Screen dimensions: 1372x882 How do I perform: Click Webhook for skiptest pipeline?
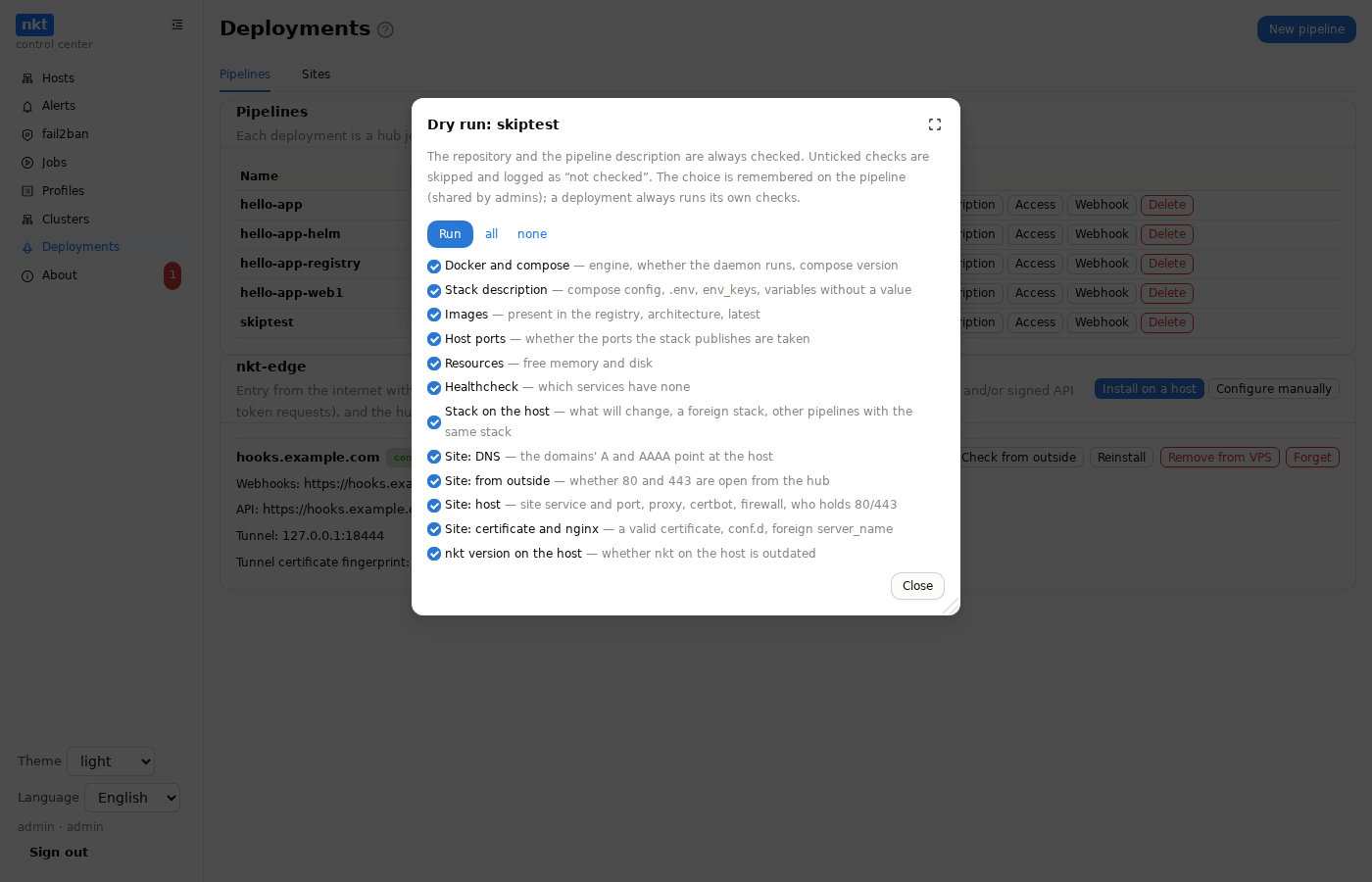click(x=1102, y=322)
